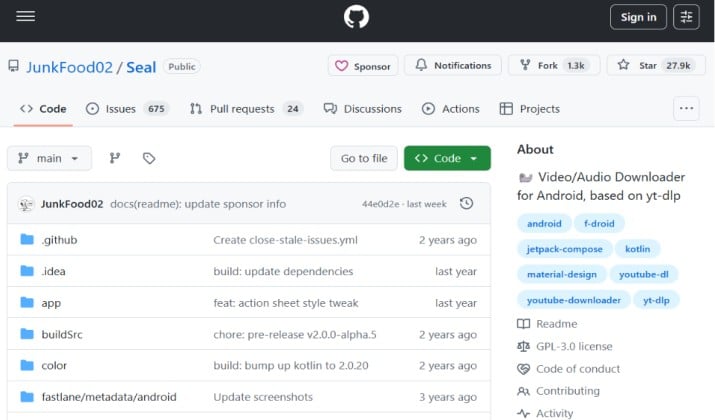Open the kotlin topic tag

[637, 249]
